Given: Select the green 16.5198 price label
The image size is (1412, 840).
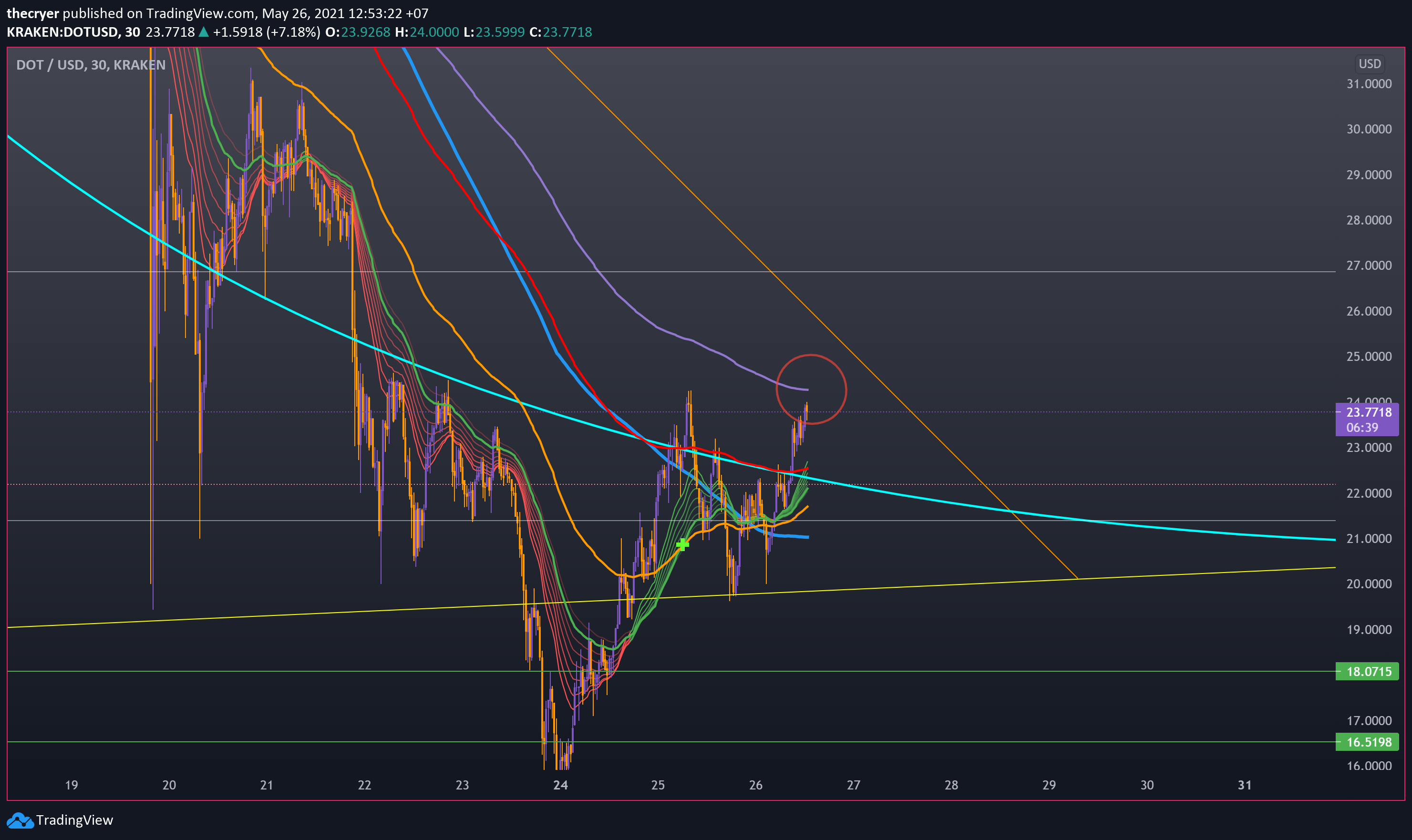Looking at the screenshot, I should tap(1367, 742).
